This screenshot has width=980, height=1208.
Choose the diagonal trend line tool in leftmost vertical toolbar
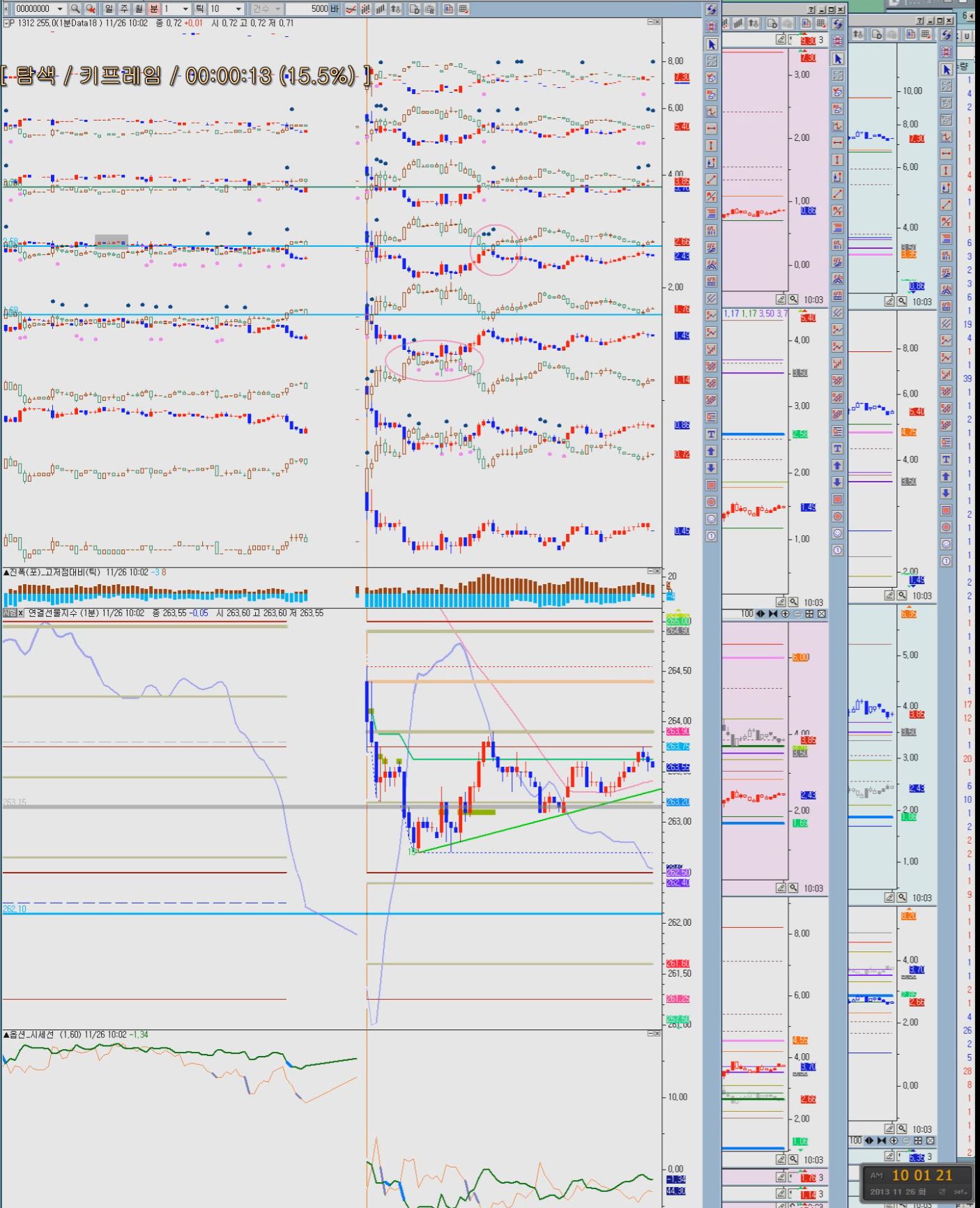point(712,180)
